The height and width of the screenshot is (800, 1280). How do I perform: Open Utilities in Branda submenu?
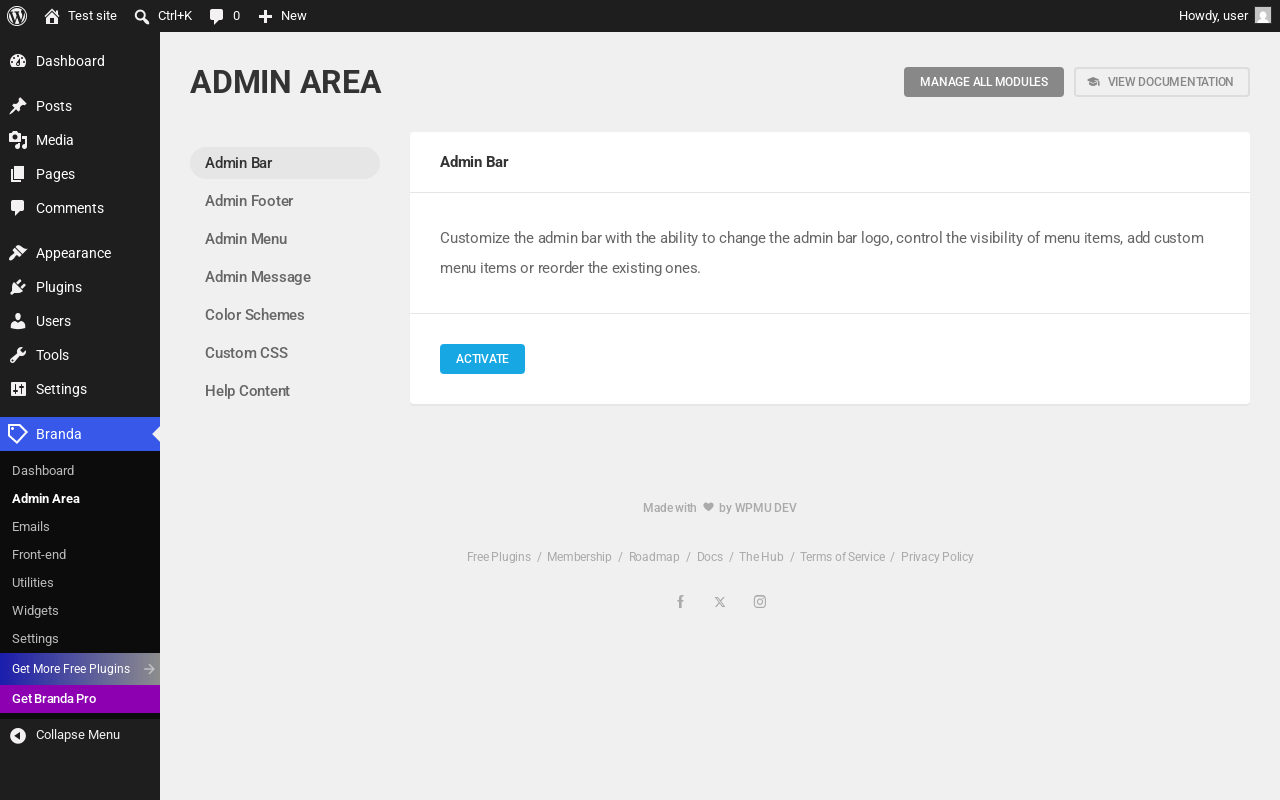80,583
